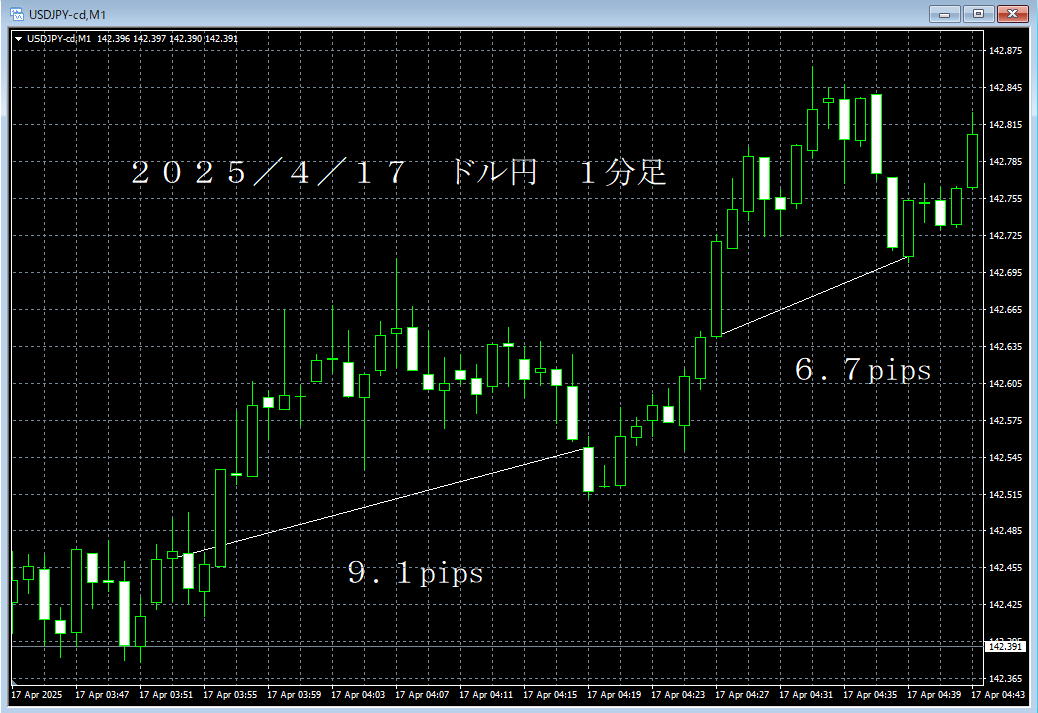
Task: Click the price scale value 142.575
Action: coord(1005,421)
